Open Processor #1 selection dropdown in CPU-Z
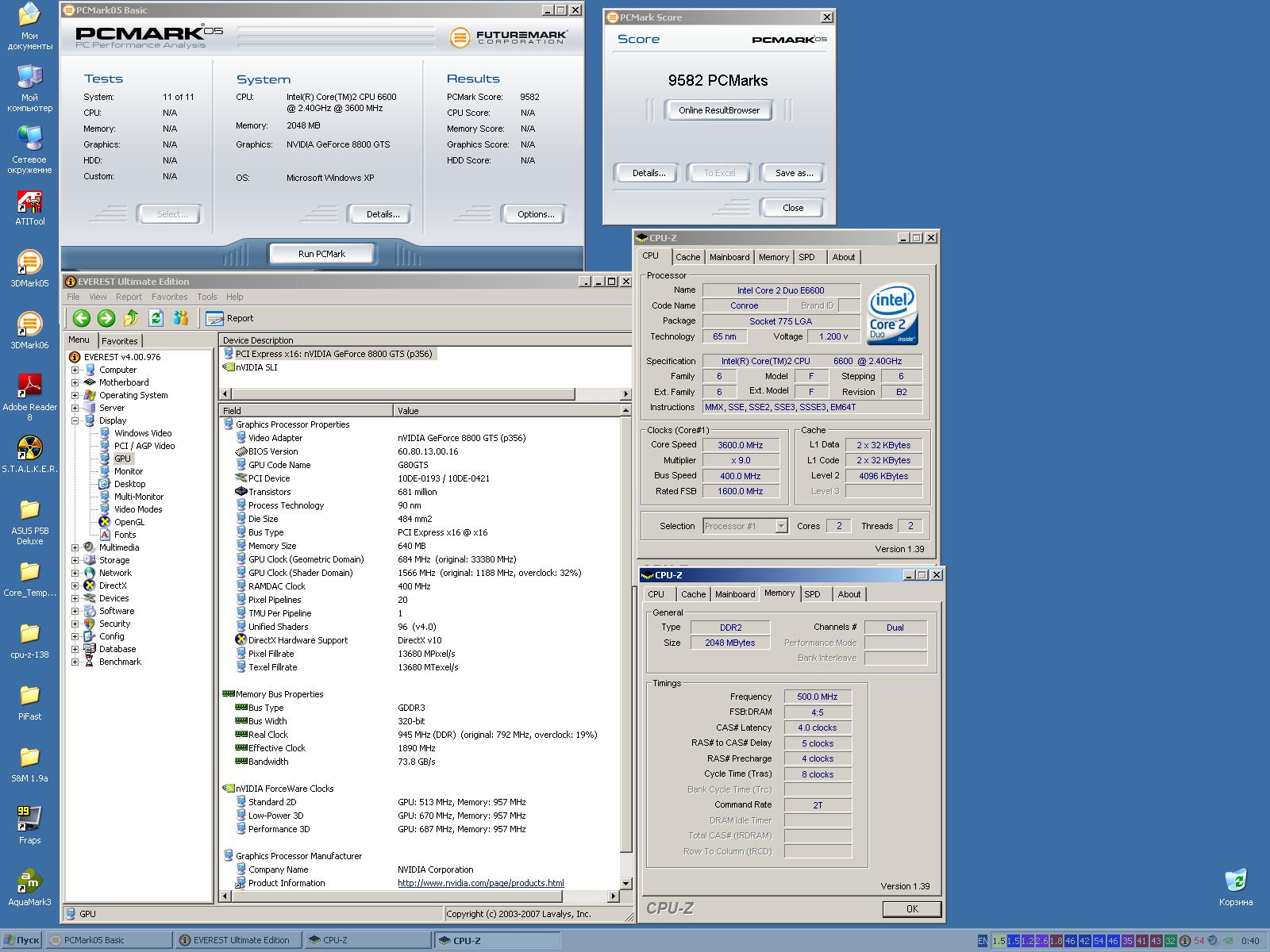This screenshot has height=952, width=1270. click(x=745, y=526)
